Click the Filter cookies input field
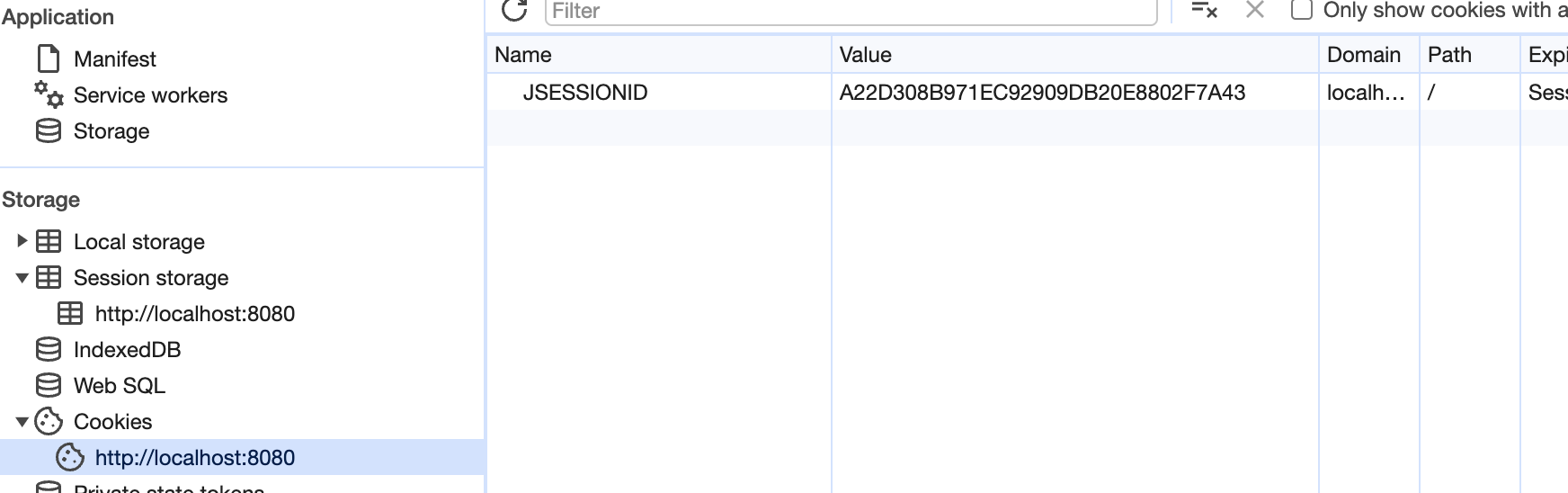The width and height of the screenshot is (1568, 493). coord(850,11)
